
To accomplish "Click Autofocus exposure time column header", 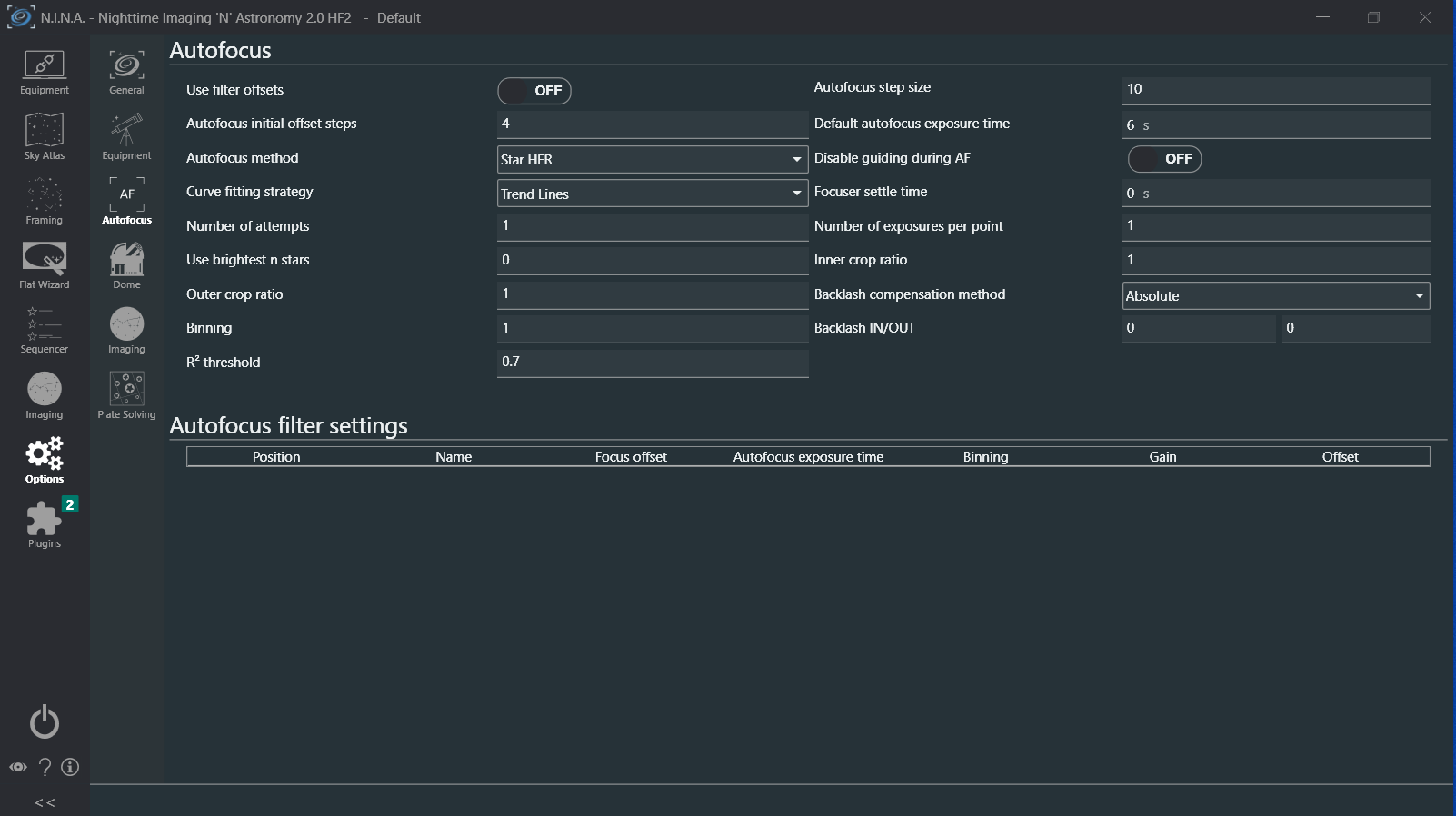I will pyautogui.click(x=808, y=457).
